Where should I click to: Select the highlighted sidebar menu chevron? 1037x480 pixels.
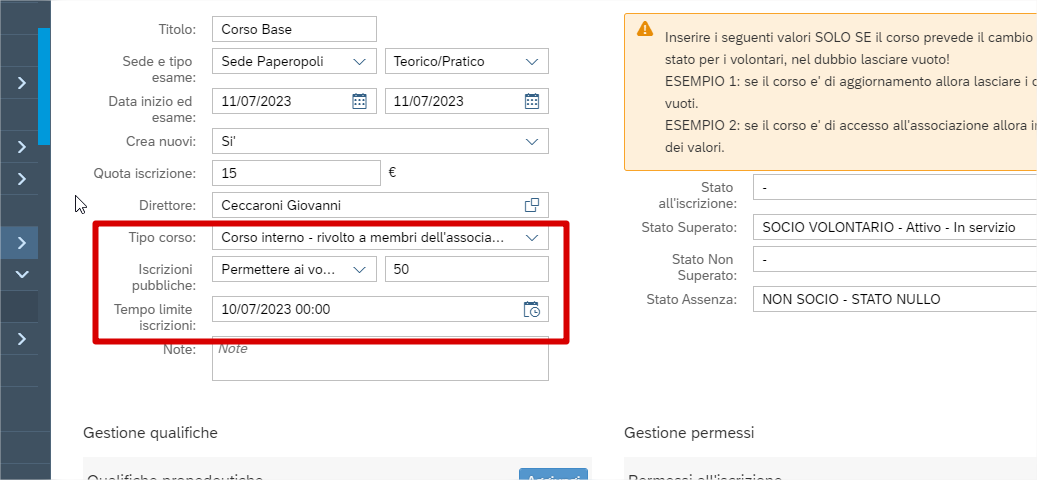pyautogui.click(x=22, y=242)
